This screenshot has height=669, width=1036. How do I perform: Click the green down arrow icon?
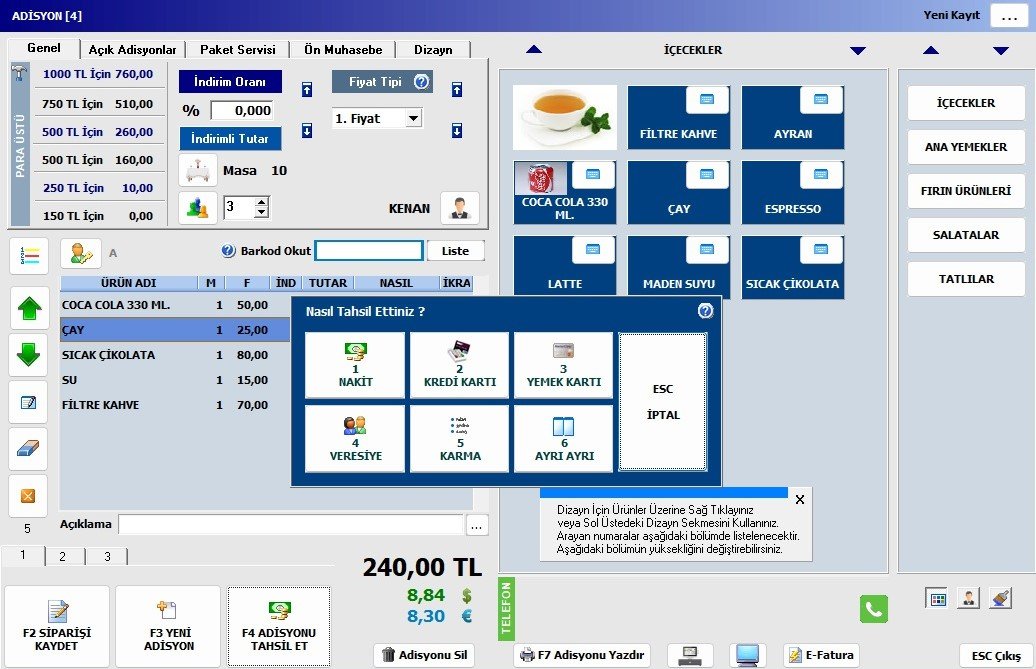point(28,354)
